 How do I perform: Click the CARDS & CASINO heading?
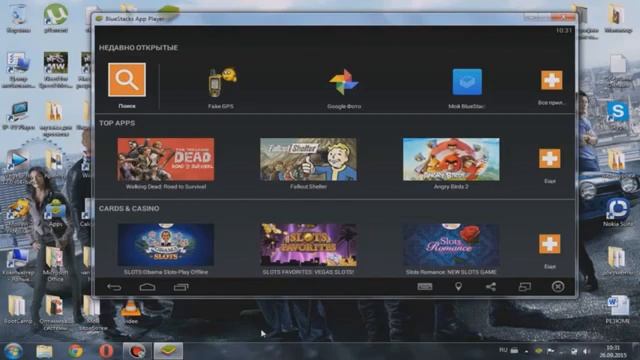(129, 208)
